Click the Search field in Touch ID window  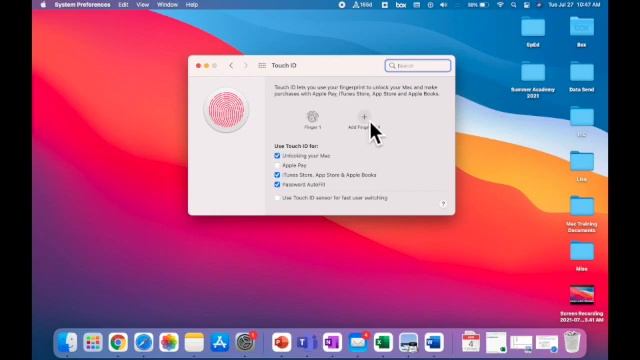(x=418, y=66)
